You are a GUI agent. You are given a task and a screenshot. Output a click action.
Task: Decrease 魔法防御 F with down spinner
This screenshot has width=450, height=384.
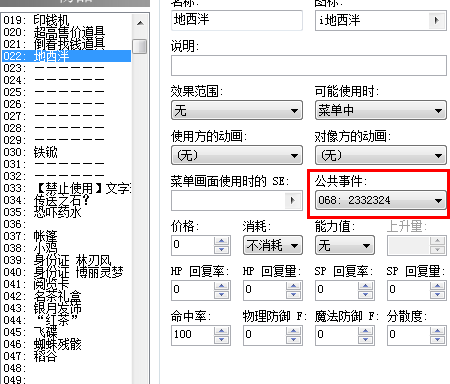tap(365, 340)
